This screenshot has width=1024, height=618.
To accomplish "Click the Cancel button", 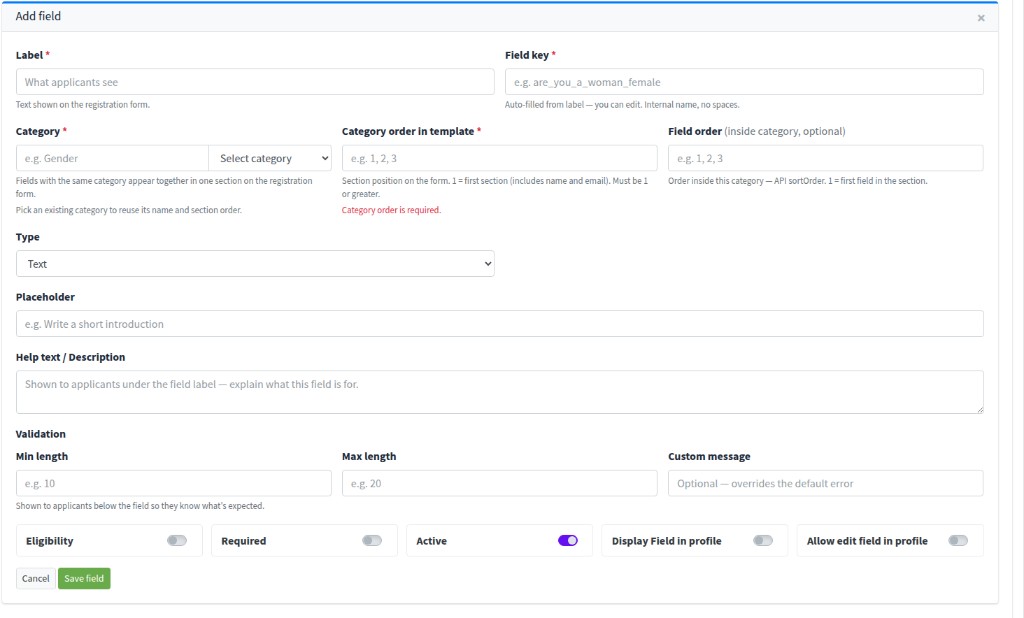I will [35, 578].
